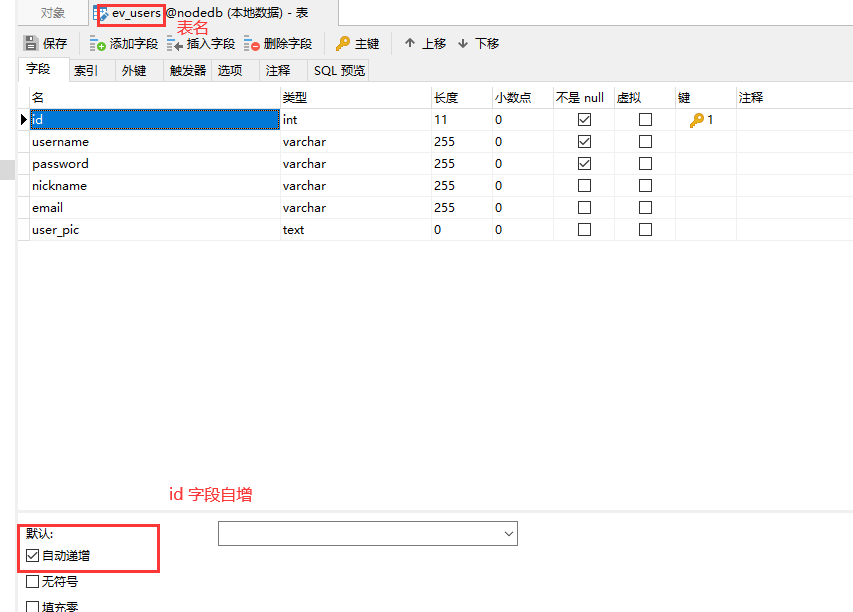Uncheck Not Null for the password field

(584, 164)
